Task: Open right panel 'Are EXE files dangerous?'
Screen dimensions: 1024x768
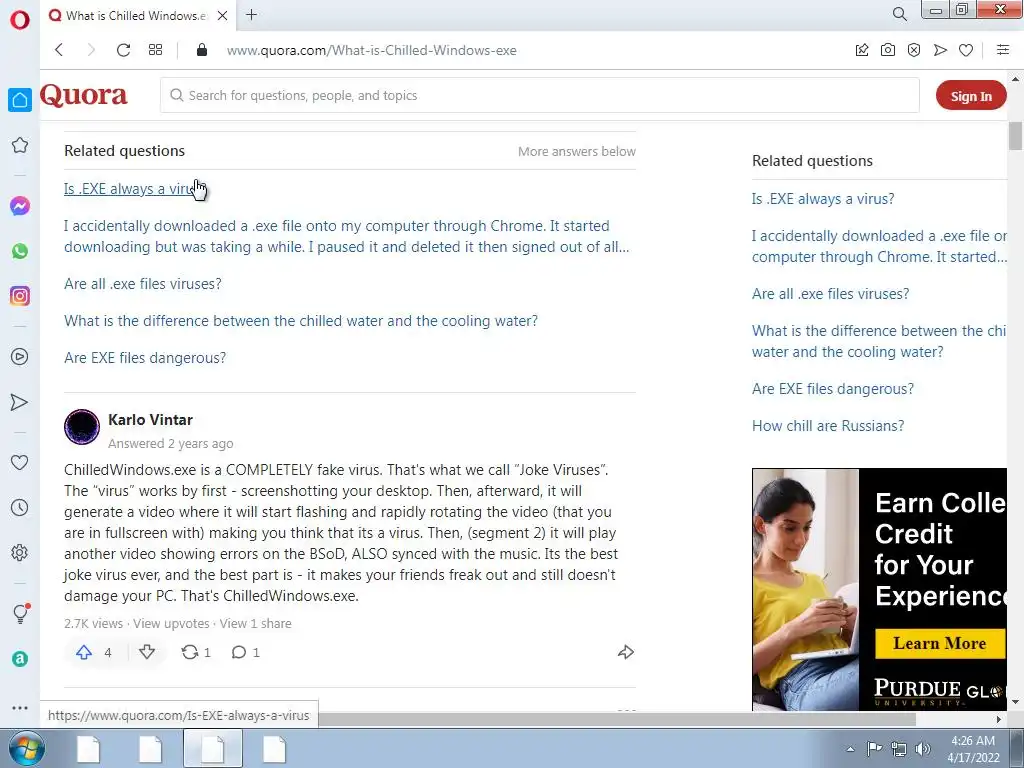Action: [833, 389]
